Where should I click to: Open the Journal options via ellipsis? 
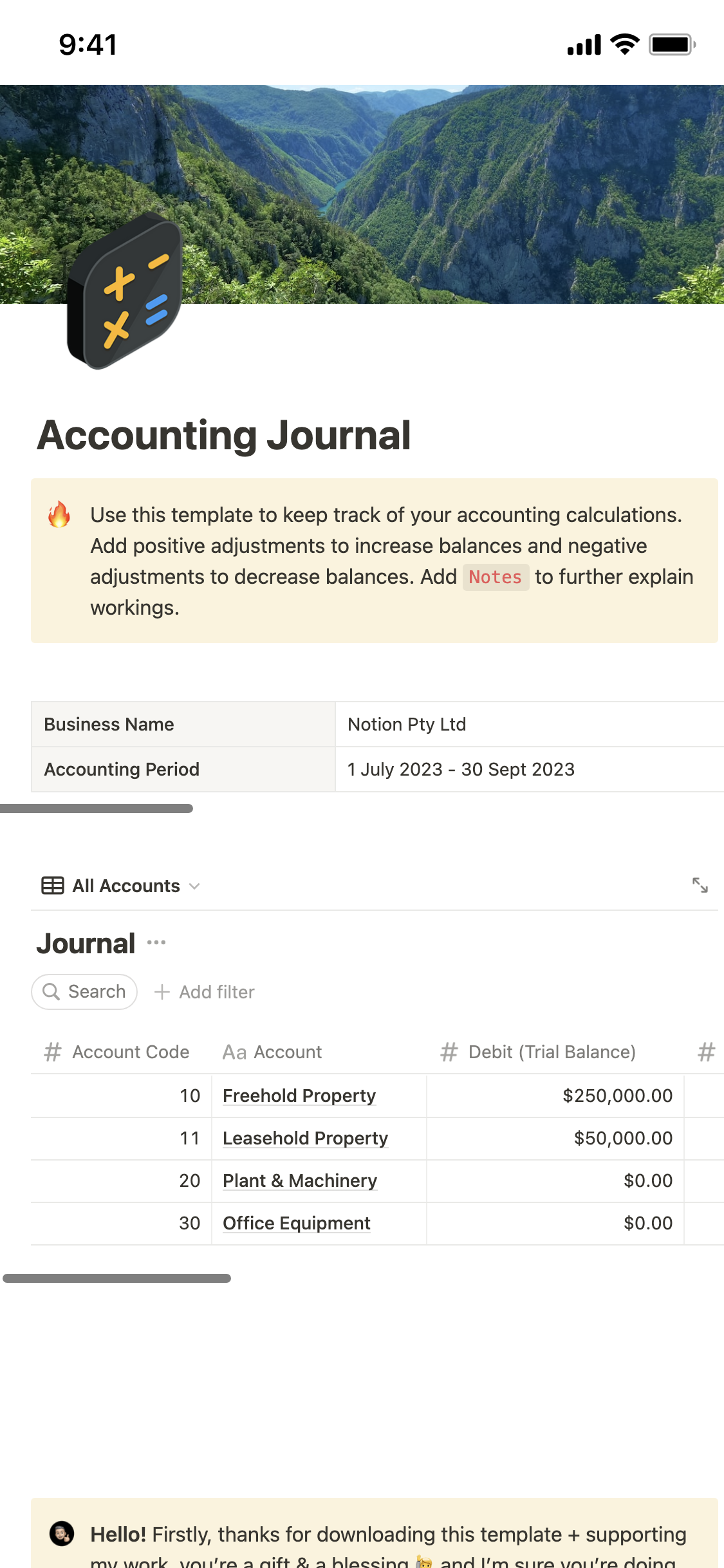(156, 942)
